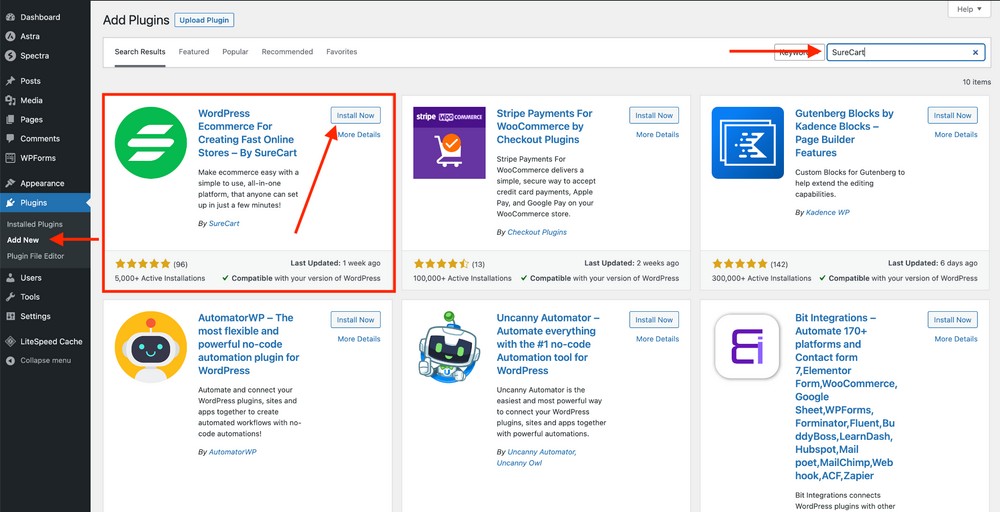Install the SureCart ecommerce plugin
Image resolution: width=1000 pixels, height=512 pixels.
click(355, 115)
